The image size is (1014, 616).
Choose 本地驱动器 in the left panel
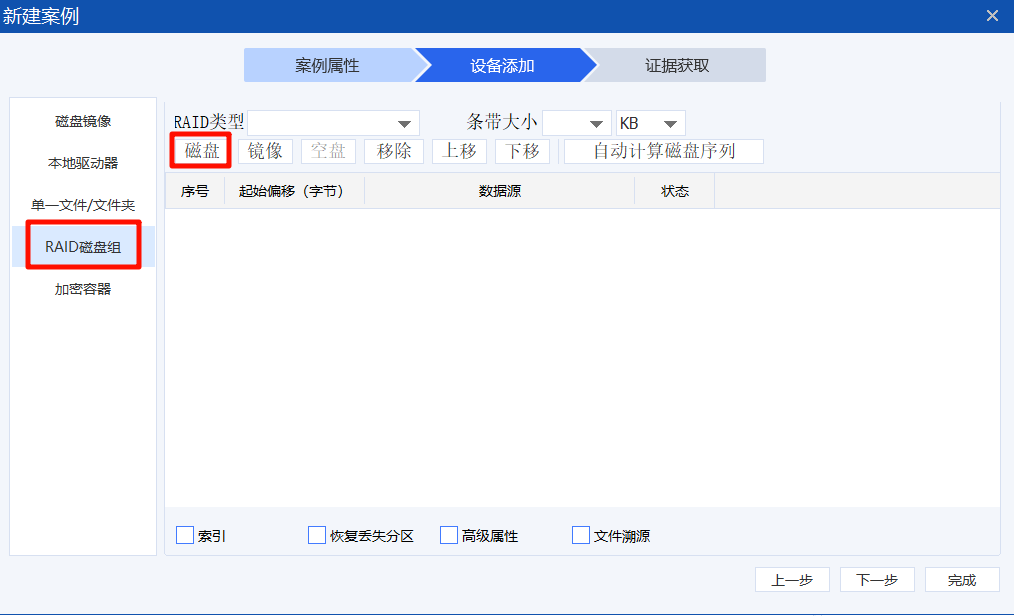[x=83, y=163]
